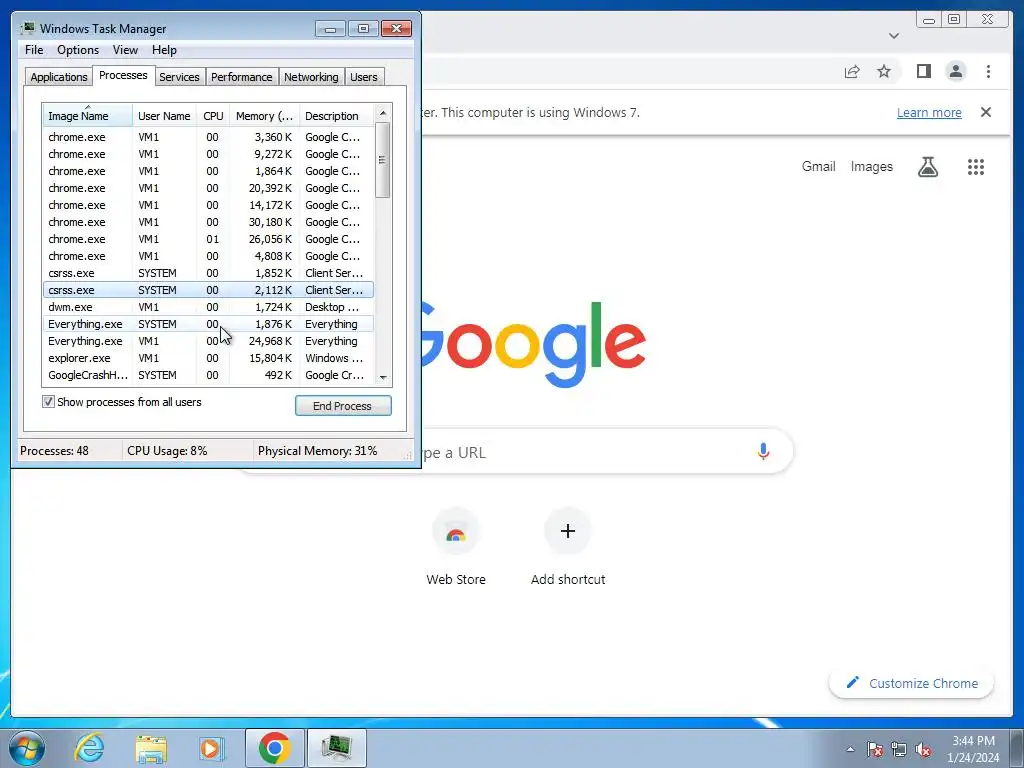The height and width of the screenshot is (768, 1024).
Task: Open the View menu in Task Manager
Action: [x=125, y=50]
